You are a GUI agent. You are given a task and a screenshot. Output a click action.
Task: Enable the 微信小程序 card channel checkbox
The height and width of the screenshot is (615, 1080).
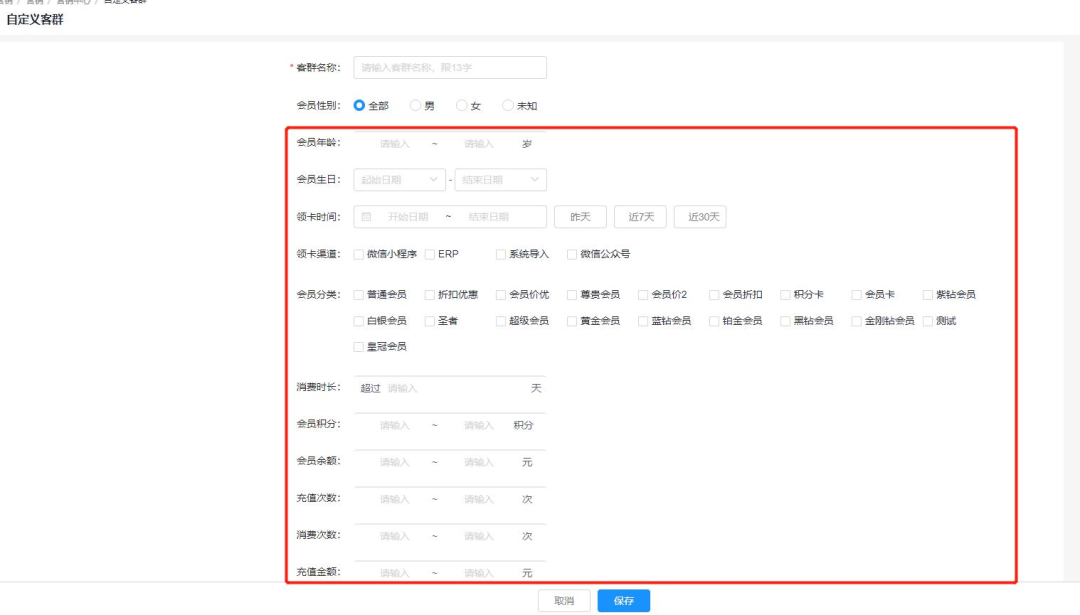[357, 254]
